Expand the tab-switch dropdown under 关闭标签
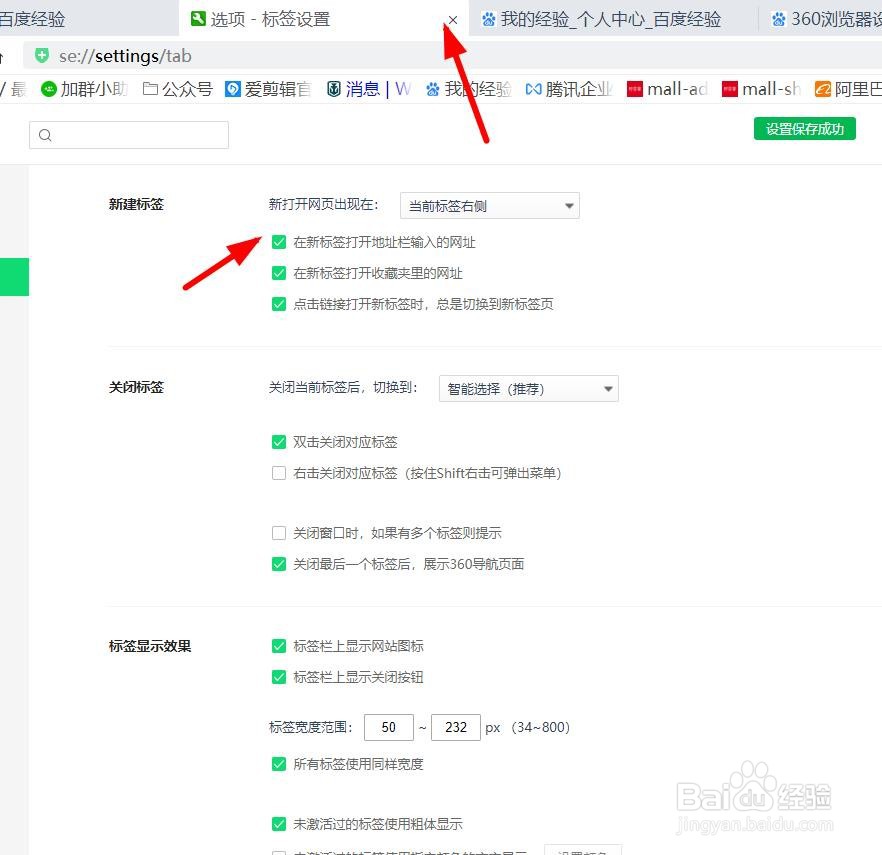The width and height of the screenshot is (882, 855). (528, 388)
